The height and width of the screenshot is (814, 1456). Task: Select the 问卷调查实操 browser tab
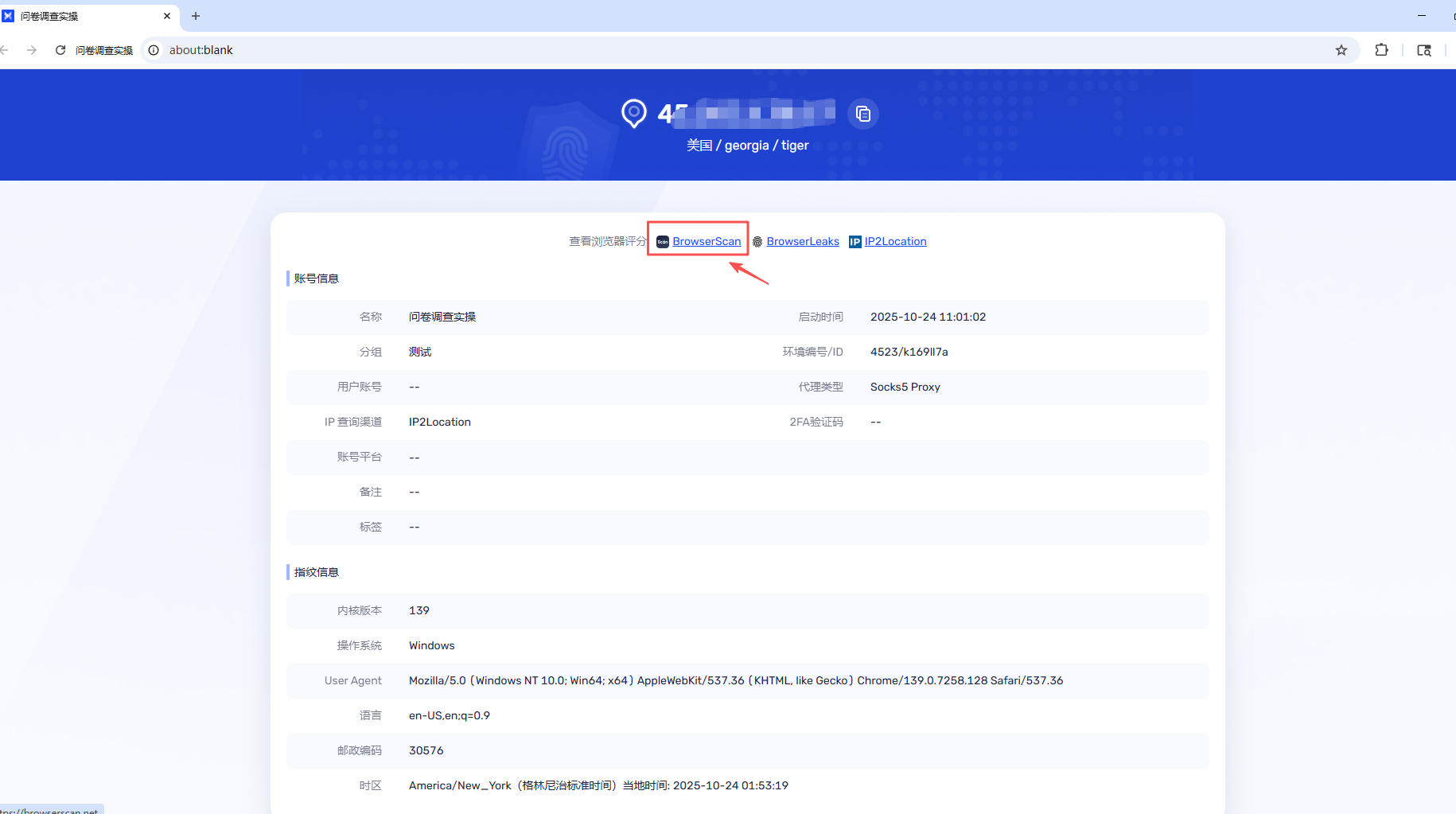(80, 16)
